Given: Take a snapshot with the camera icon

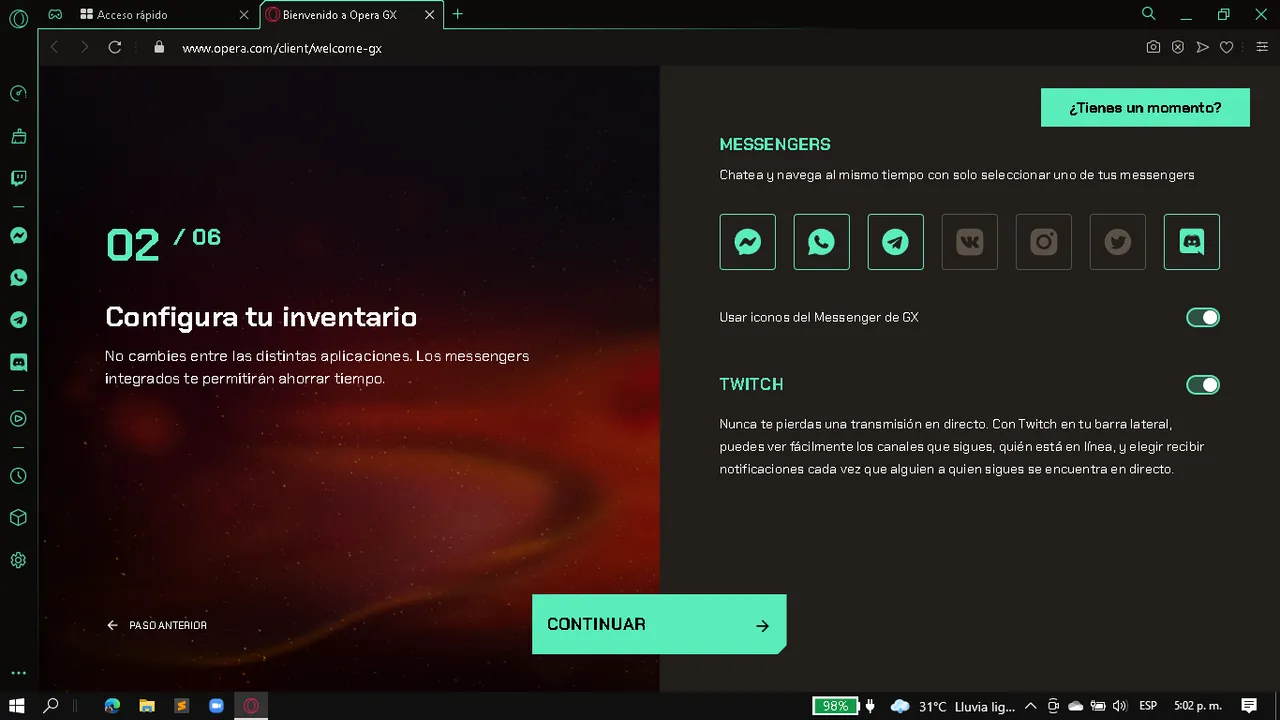Looking at the screenshot, I should tap(1153, 47).
